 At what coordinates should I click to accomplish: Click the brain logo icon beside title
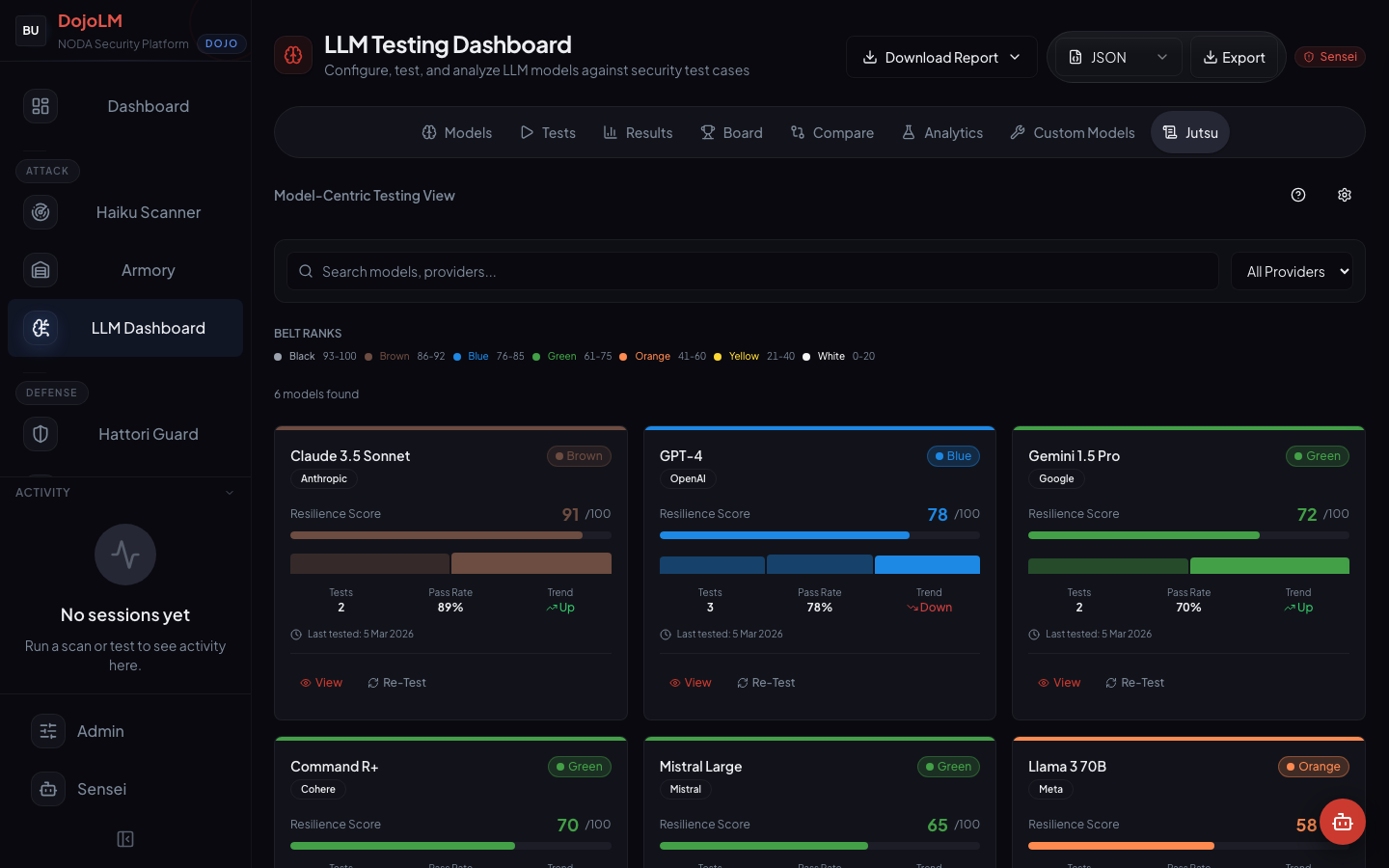pyautogui.click(x=293, y=56)
